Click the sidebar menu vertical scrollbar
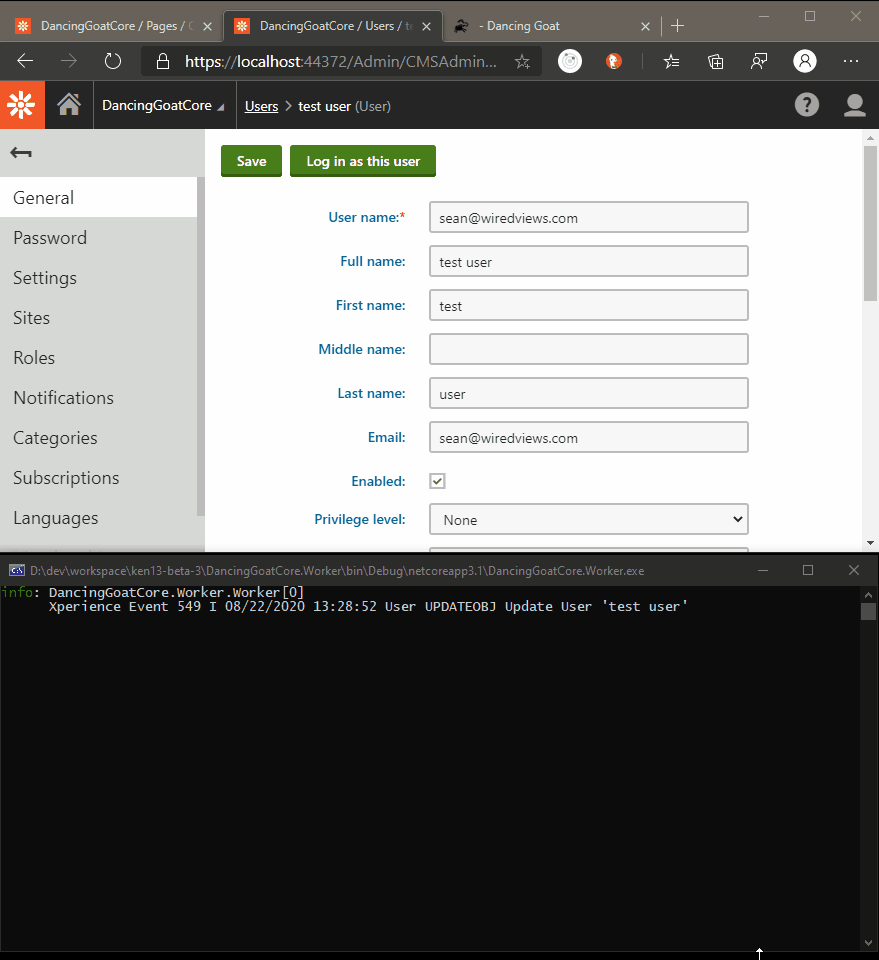Viewport: 879px width, 960px height. [x=200, y=346]
